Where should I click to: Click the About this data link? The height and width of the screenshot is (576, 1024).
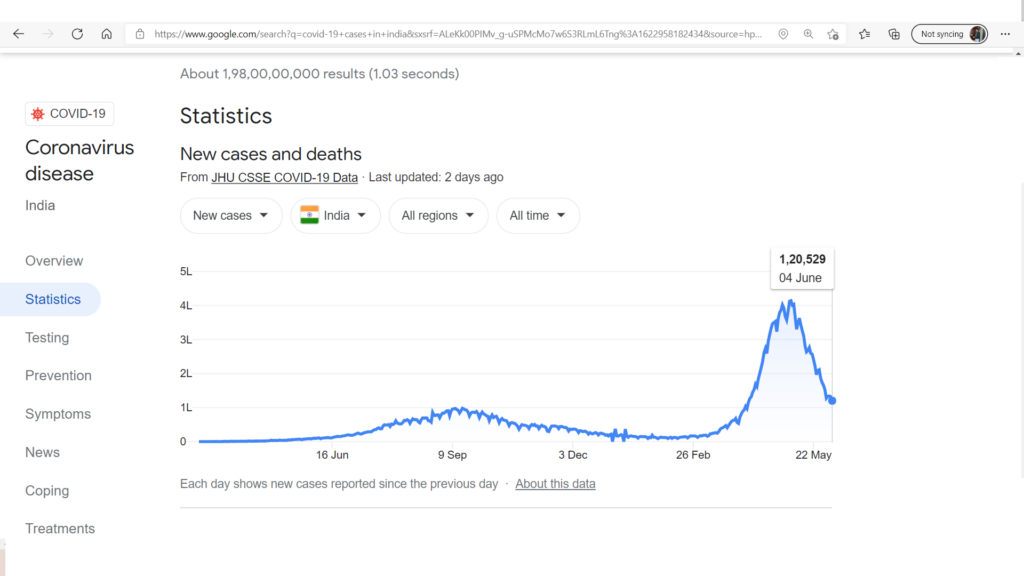tap(555, 484)
